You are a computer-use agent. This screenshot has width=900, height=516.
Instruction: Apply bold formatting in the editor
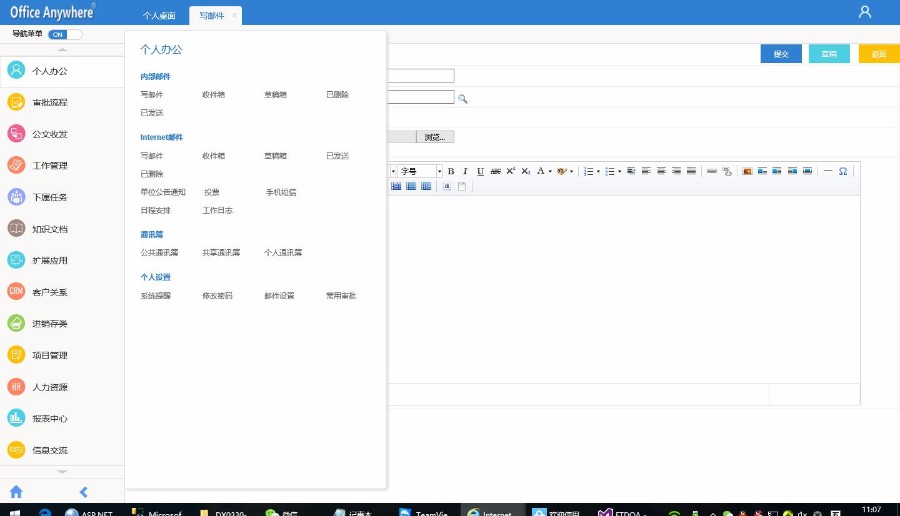tap(451, 171)
